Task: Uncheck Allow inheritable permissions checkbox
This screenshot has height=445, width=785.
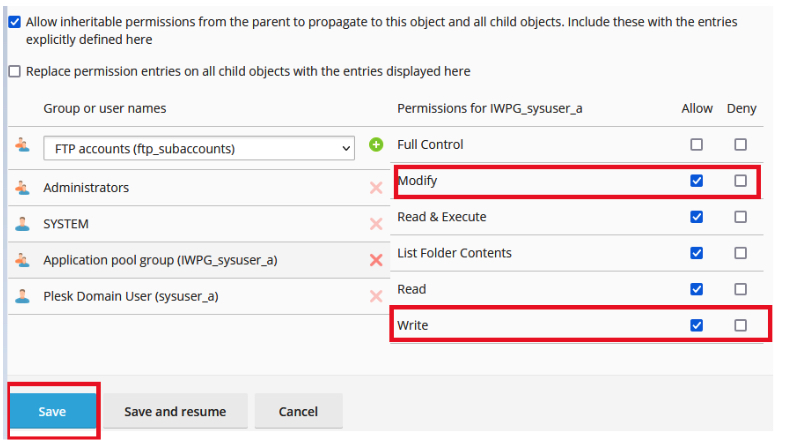Action: coord(15,22)
